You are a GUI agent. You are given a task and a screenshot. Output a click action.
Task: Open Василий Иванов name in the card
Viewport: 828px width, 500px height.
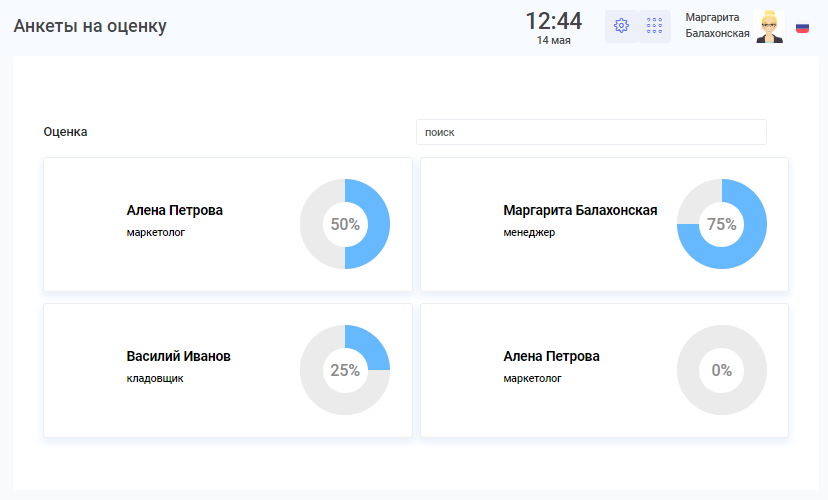179,357
